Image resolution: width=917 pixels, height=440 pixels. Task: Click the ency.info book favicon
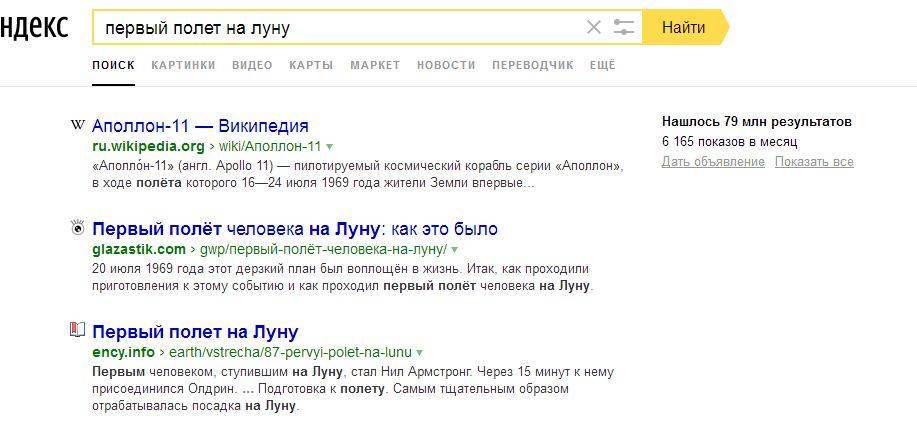pyautogui.click(x=77, y=331)
